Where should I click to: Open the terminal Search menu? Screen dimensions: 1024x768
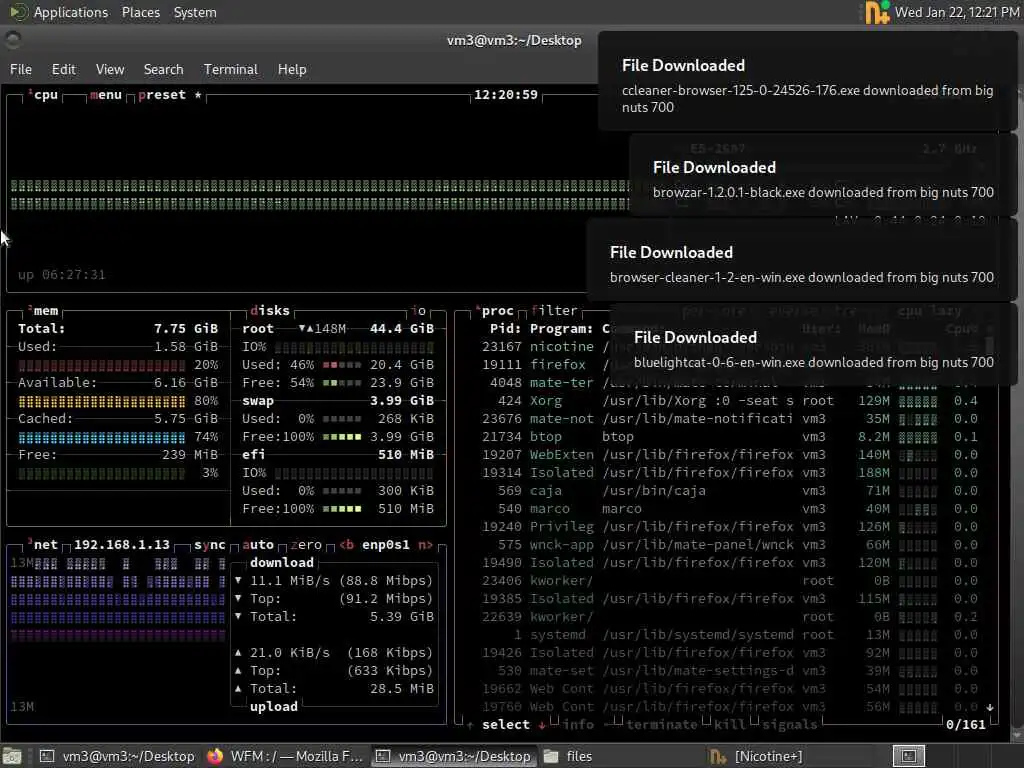pos(163,69)
